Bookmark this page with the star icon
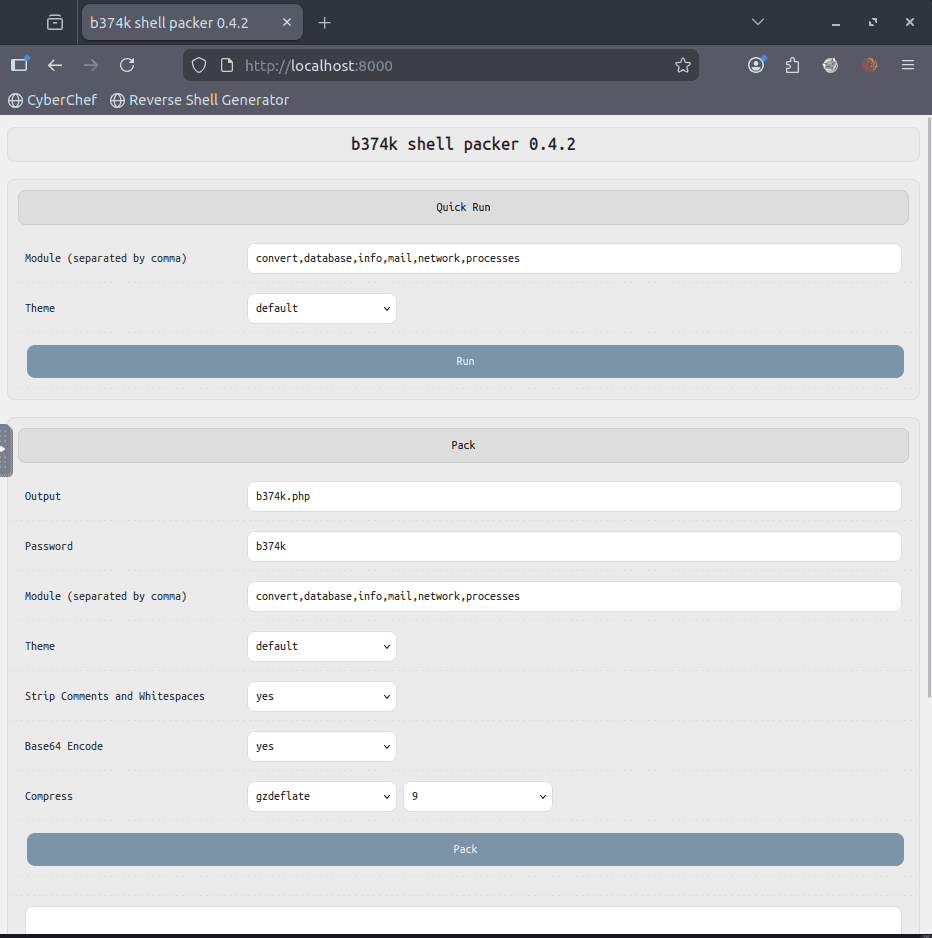The image size is (932, 938). pyautogui.click(x=683, y=65)
